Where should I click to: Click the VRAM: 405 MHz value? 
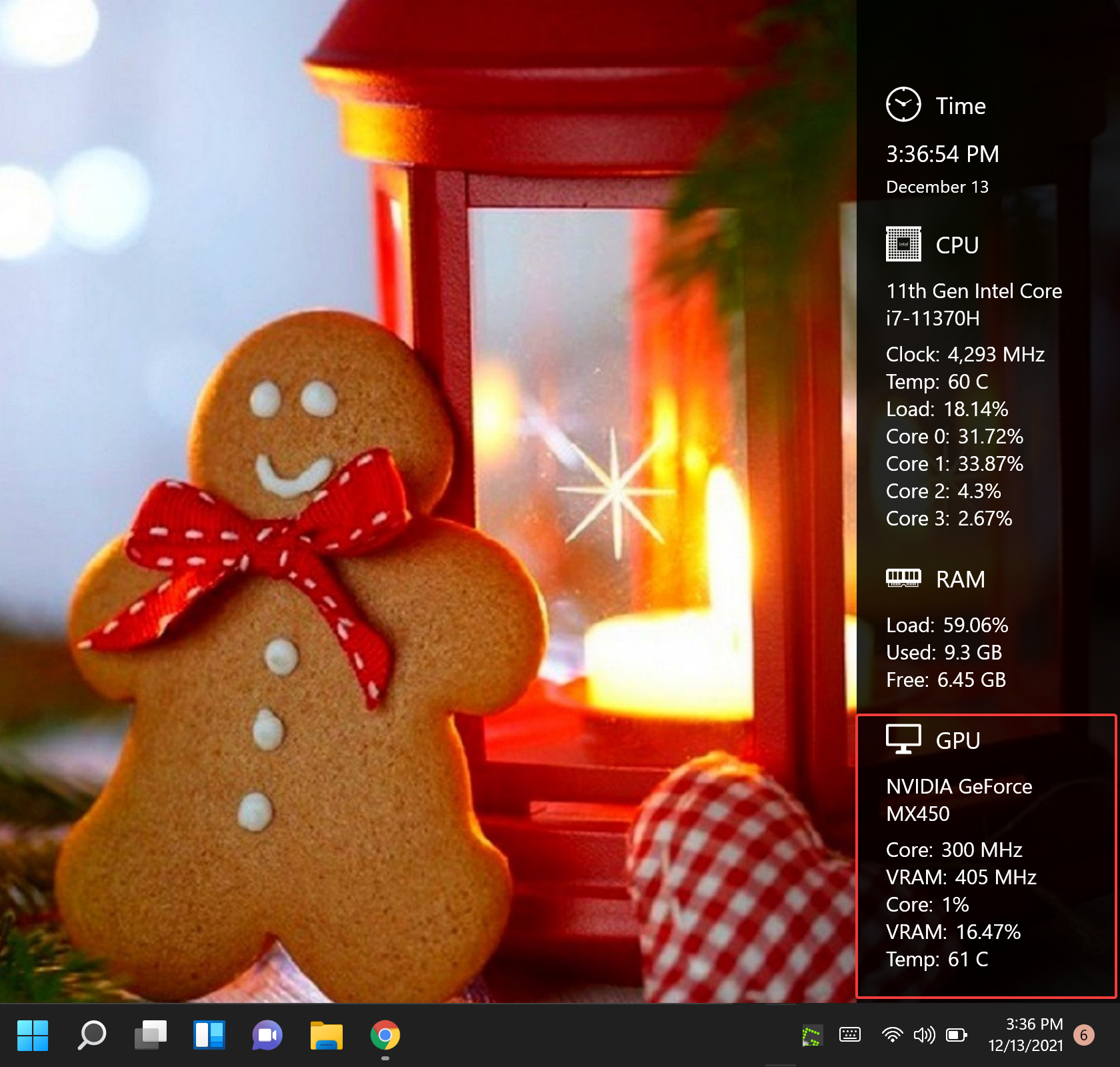coord(961,877)
